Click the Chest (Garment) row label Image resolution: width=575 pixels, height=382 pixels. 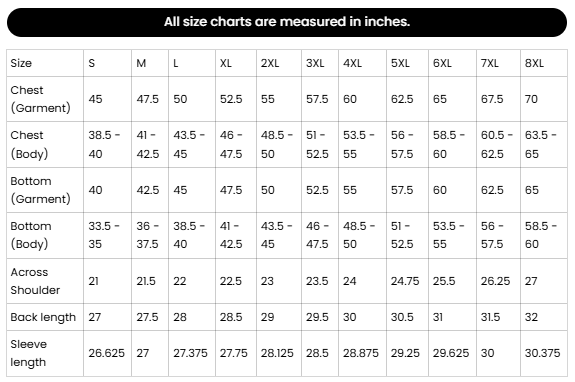[45, 99]
